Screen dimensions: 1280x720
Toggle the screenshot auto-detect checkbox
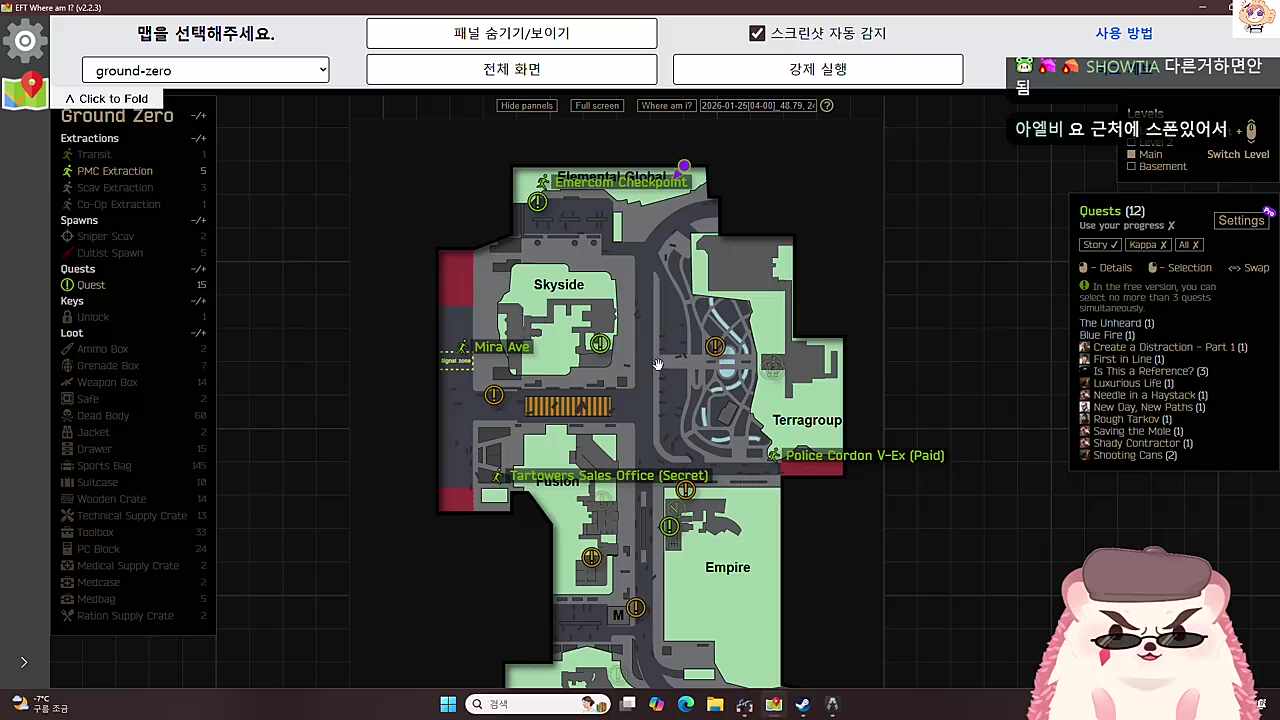[x=757, y=33]
